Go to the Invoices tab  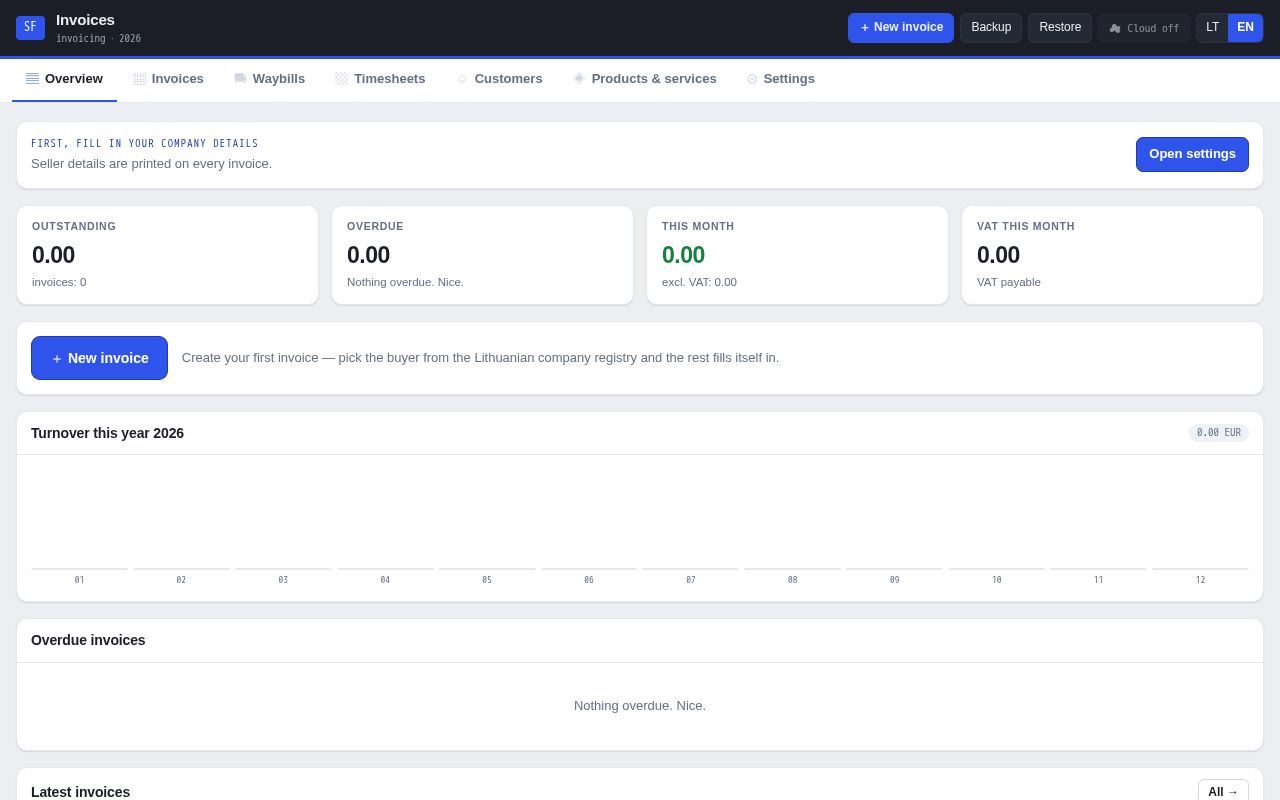(x=168, y=79)
